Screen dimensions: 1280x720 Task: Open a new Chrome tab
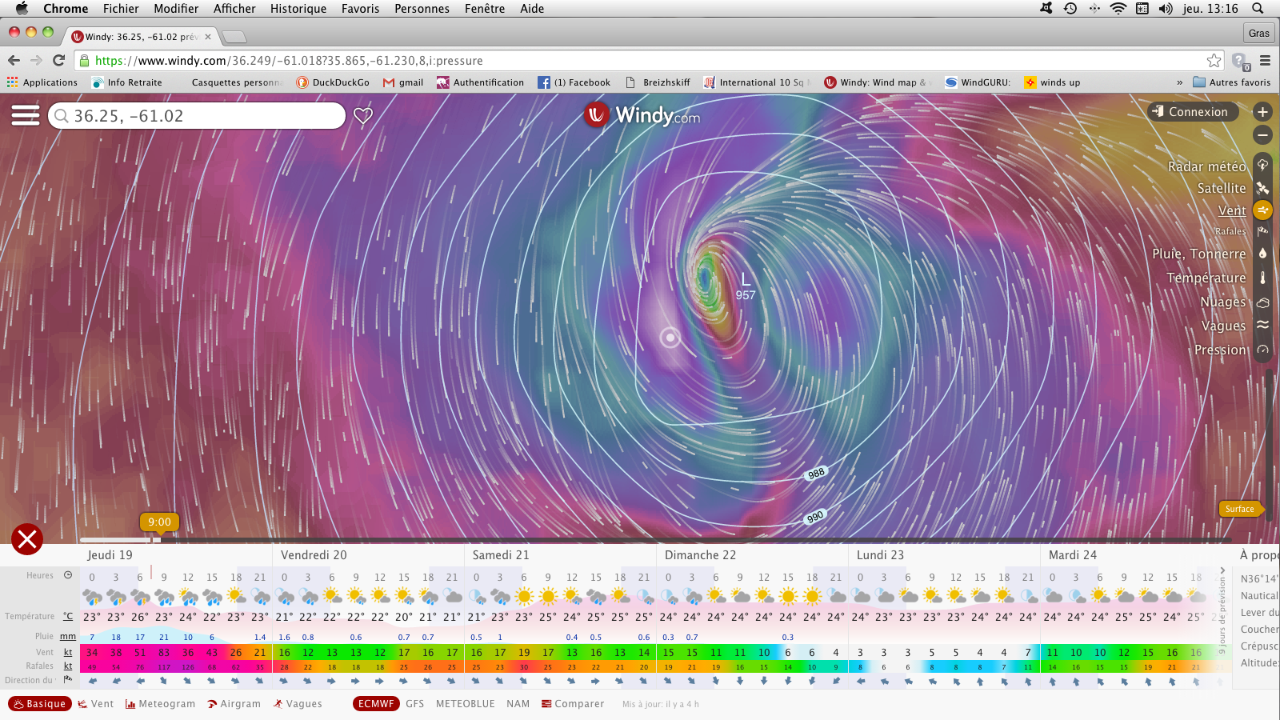coord(233,37)
